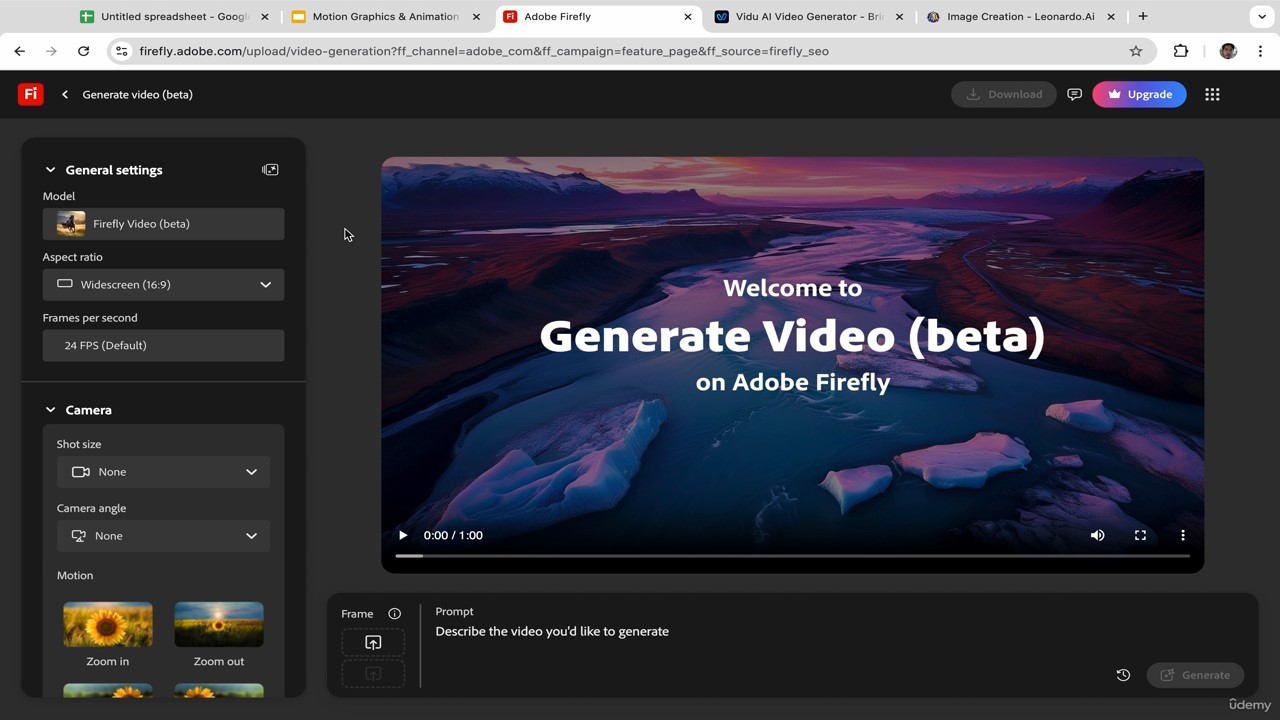Click the Frame info icon
The image size is (1280, 720).
coord(395,614)
